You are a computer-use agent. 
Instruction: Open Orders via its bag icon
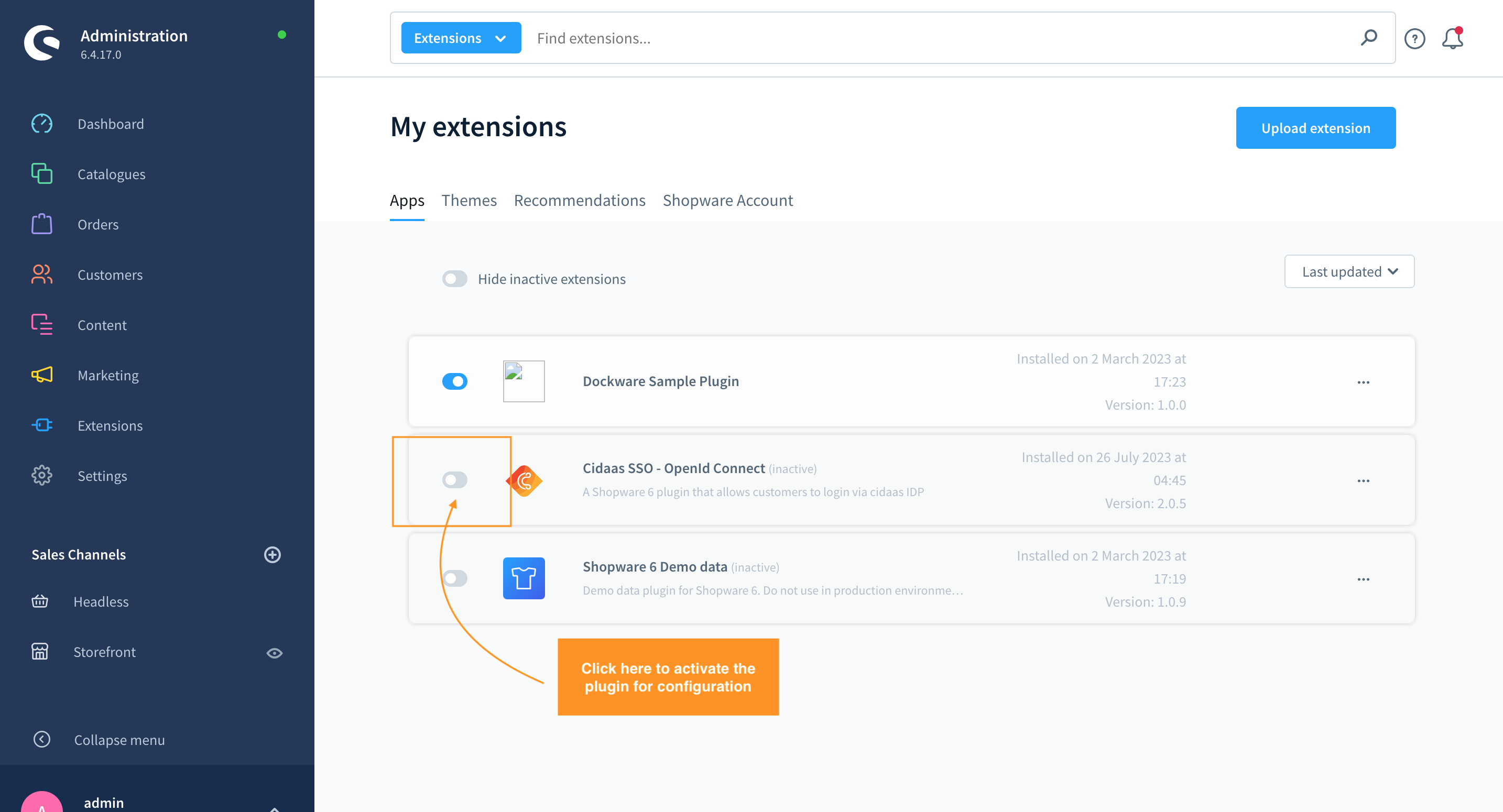[x=41, y=224]
